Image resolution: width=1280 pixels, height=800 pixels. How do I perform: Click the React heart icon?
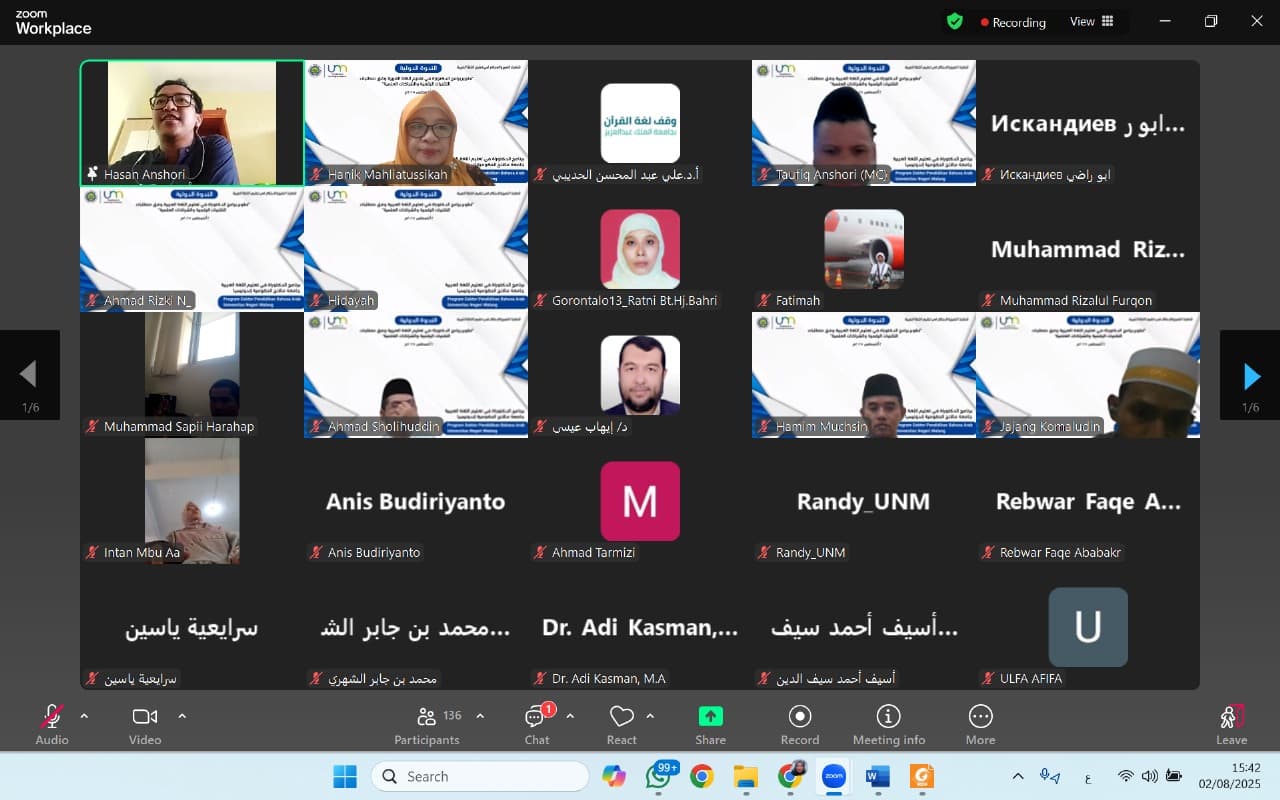click(x=621, y=717)
